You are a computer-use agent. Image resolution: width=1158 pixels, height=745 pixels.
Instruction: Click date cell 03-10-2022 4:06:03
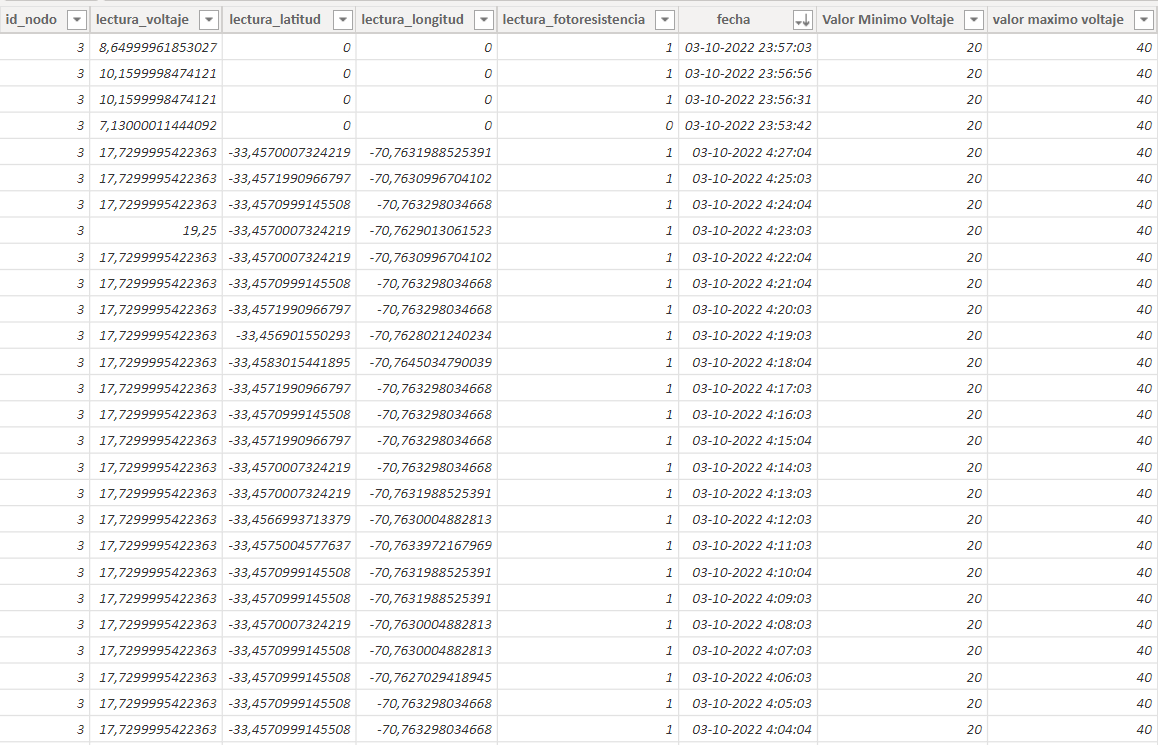747,677
